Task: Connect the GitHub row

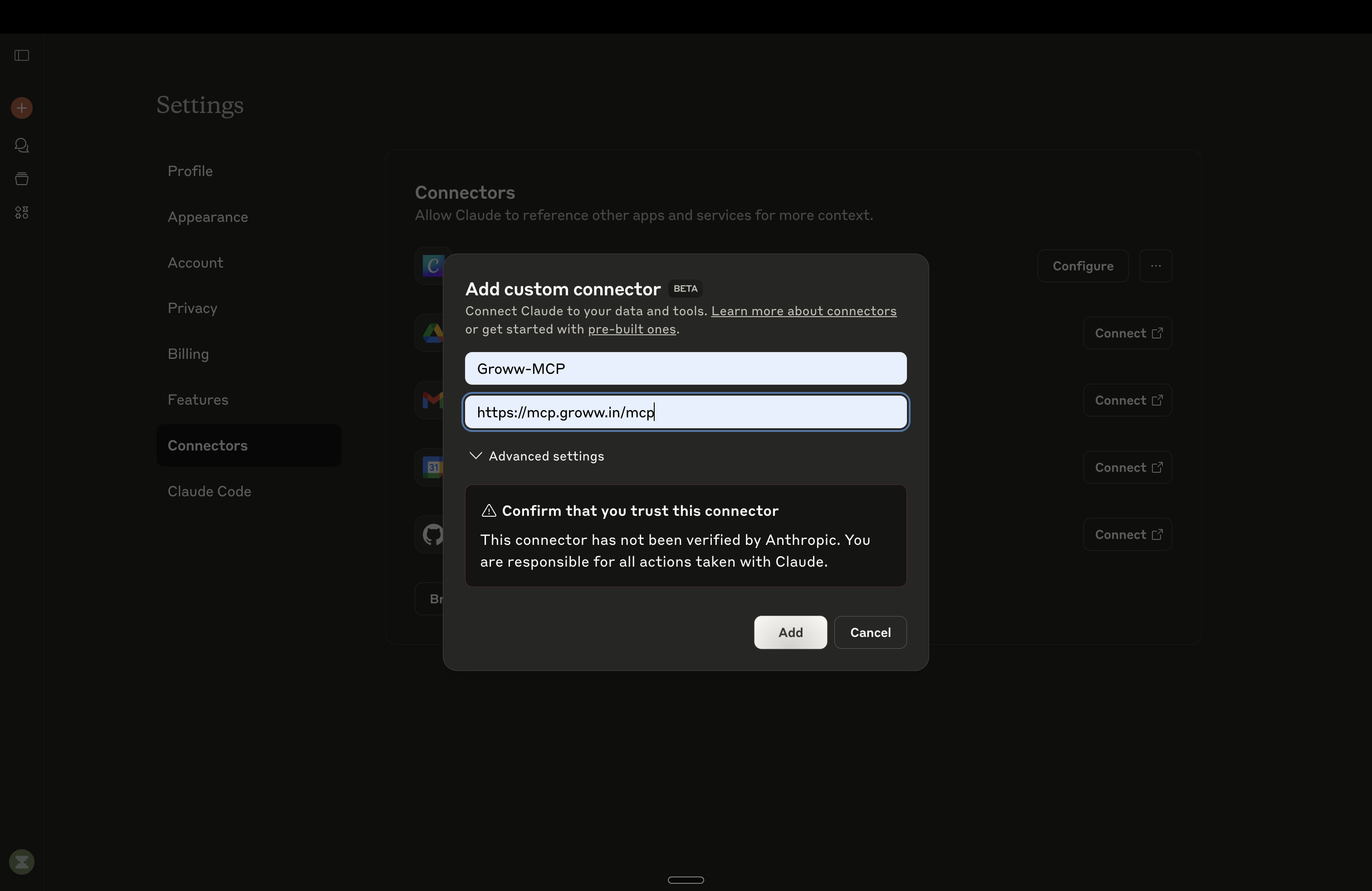Action: click(x=1127, y=534)
